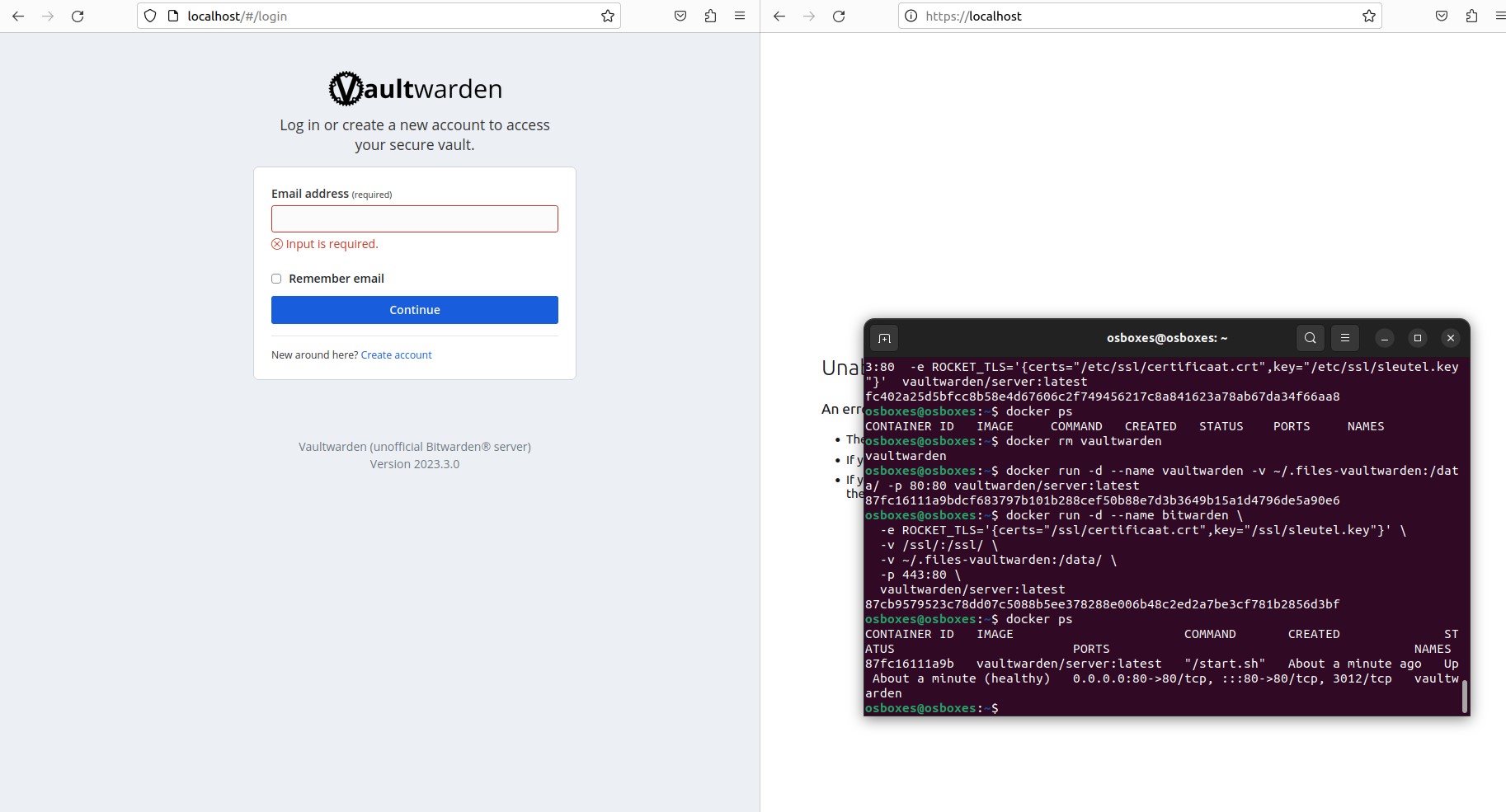Image resolution: width=1506 pixels, height=812 pixels.
Task: Open the Extensions puzzle icon in left browser
Action: point(710,16)
